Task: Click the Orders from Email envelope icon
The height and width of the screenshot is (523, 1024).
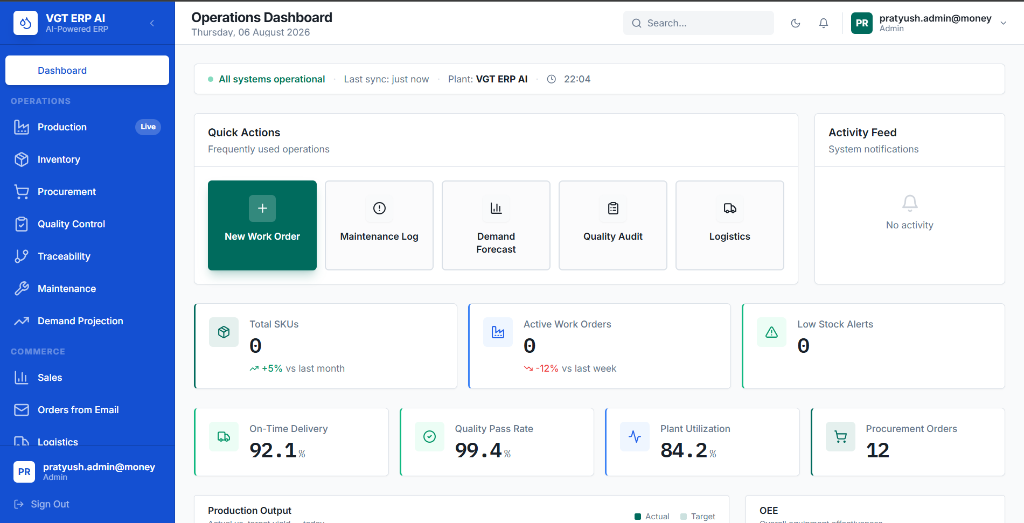Action: click(x=22, y=410)
